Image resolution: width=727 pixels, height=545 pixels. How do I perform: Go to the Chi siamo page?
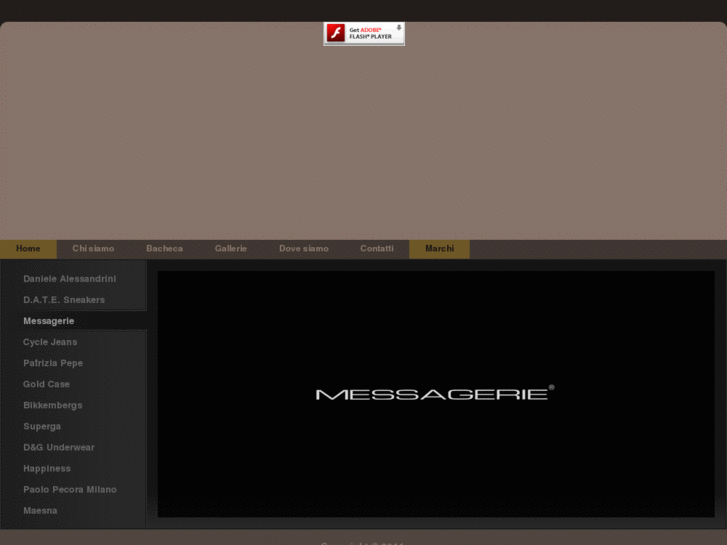pos(93,249)
